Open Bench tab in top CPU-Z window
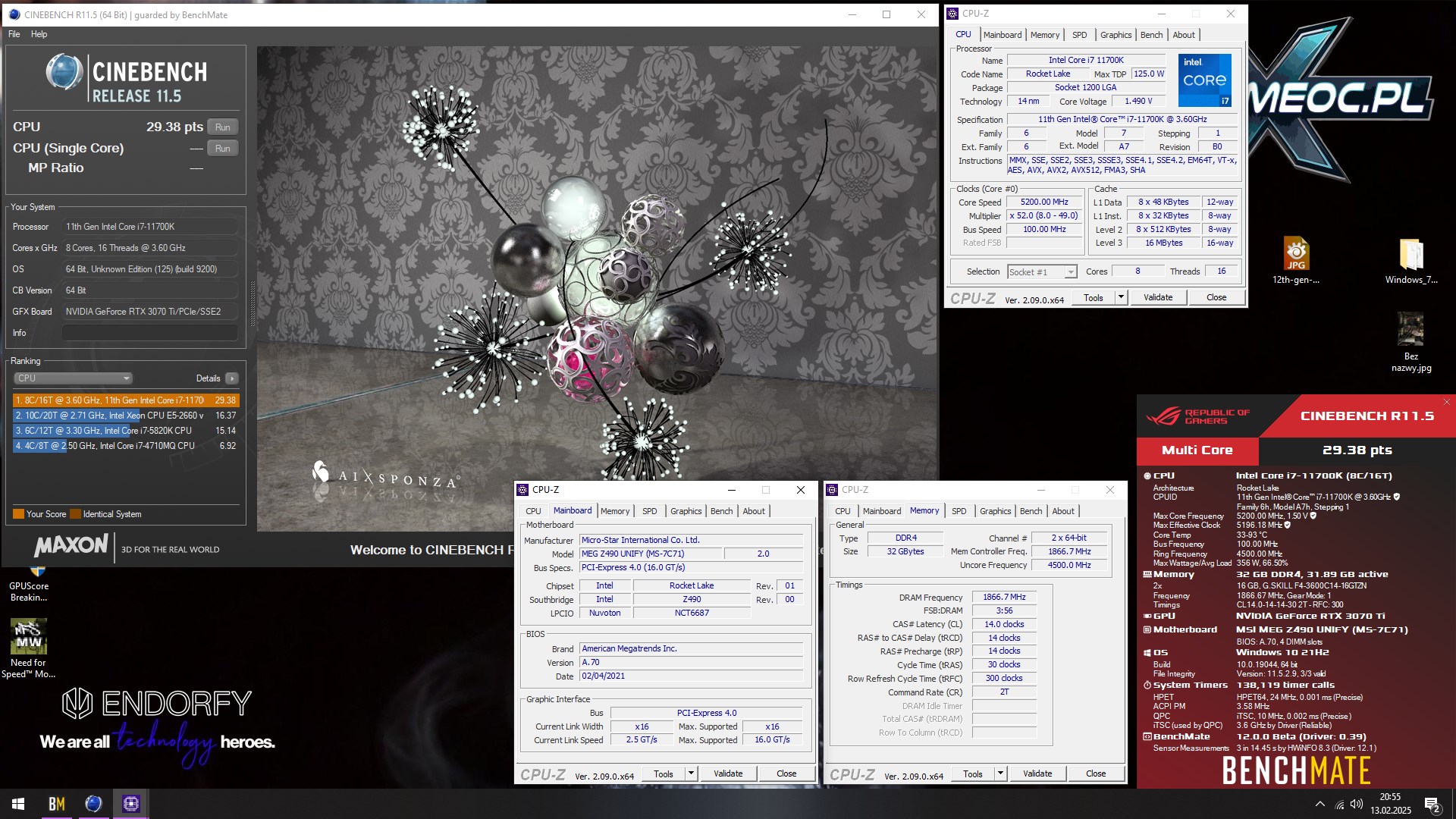The width and height of the screenshot is (1456, 819). click(1151, 35)
